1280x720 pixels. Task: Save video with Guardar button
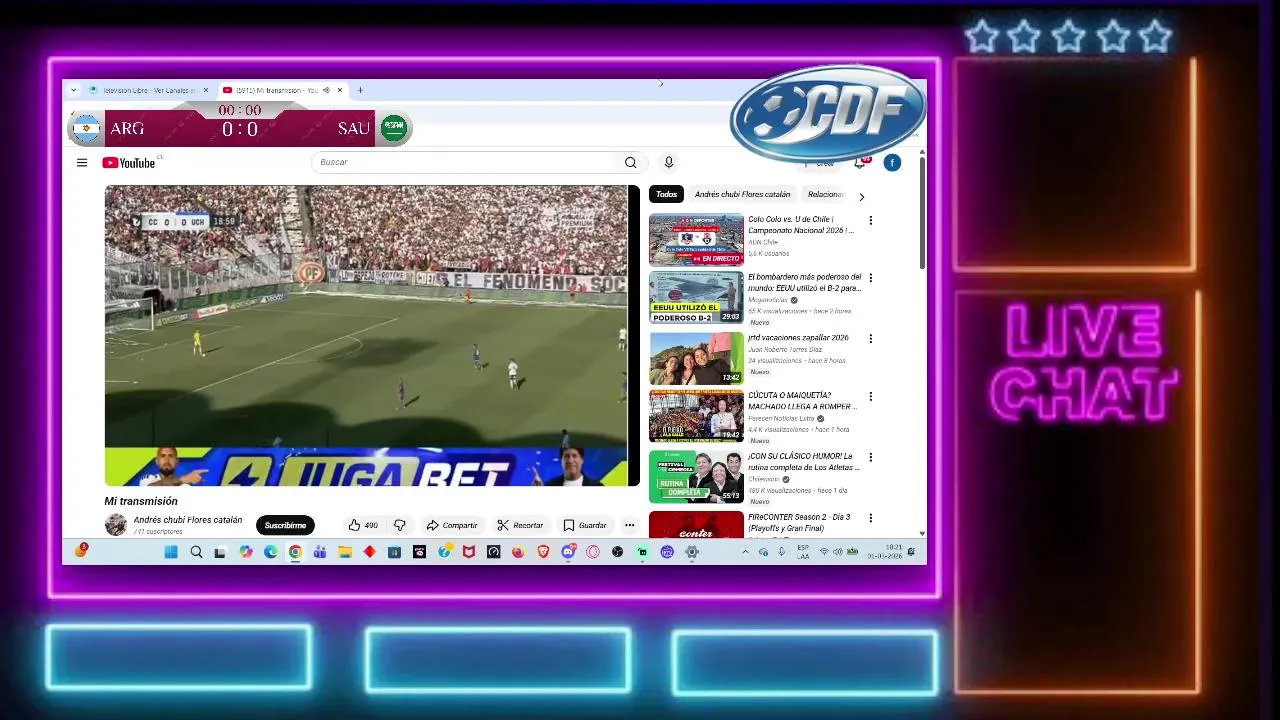pos(585,525)
